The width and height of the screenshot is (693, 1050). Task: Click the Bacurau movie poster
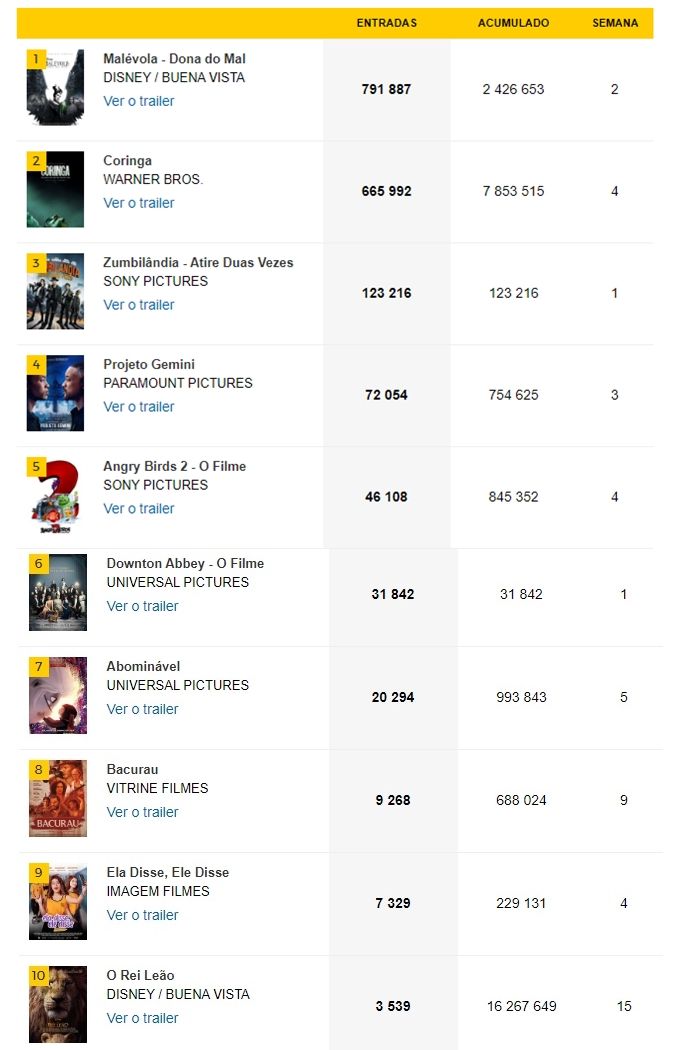tap(58, 798)
